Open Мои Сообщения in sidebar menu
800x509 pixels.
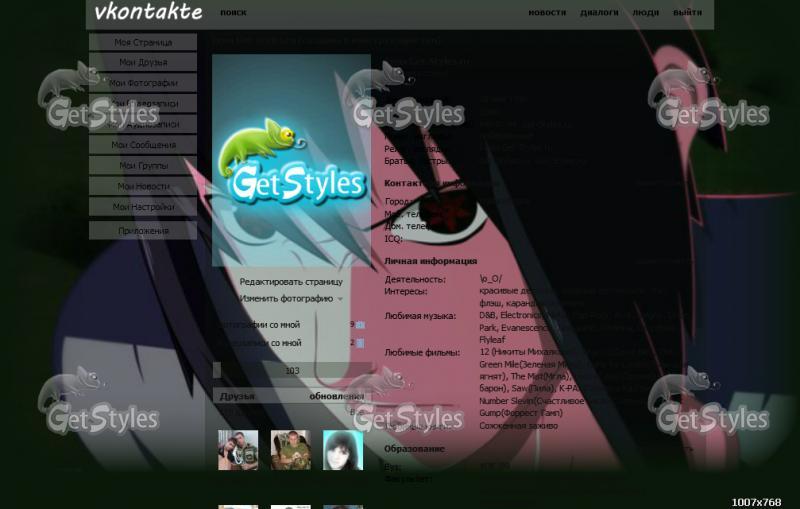[x=143, y=145]
